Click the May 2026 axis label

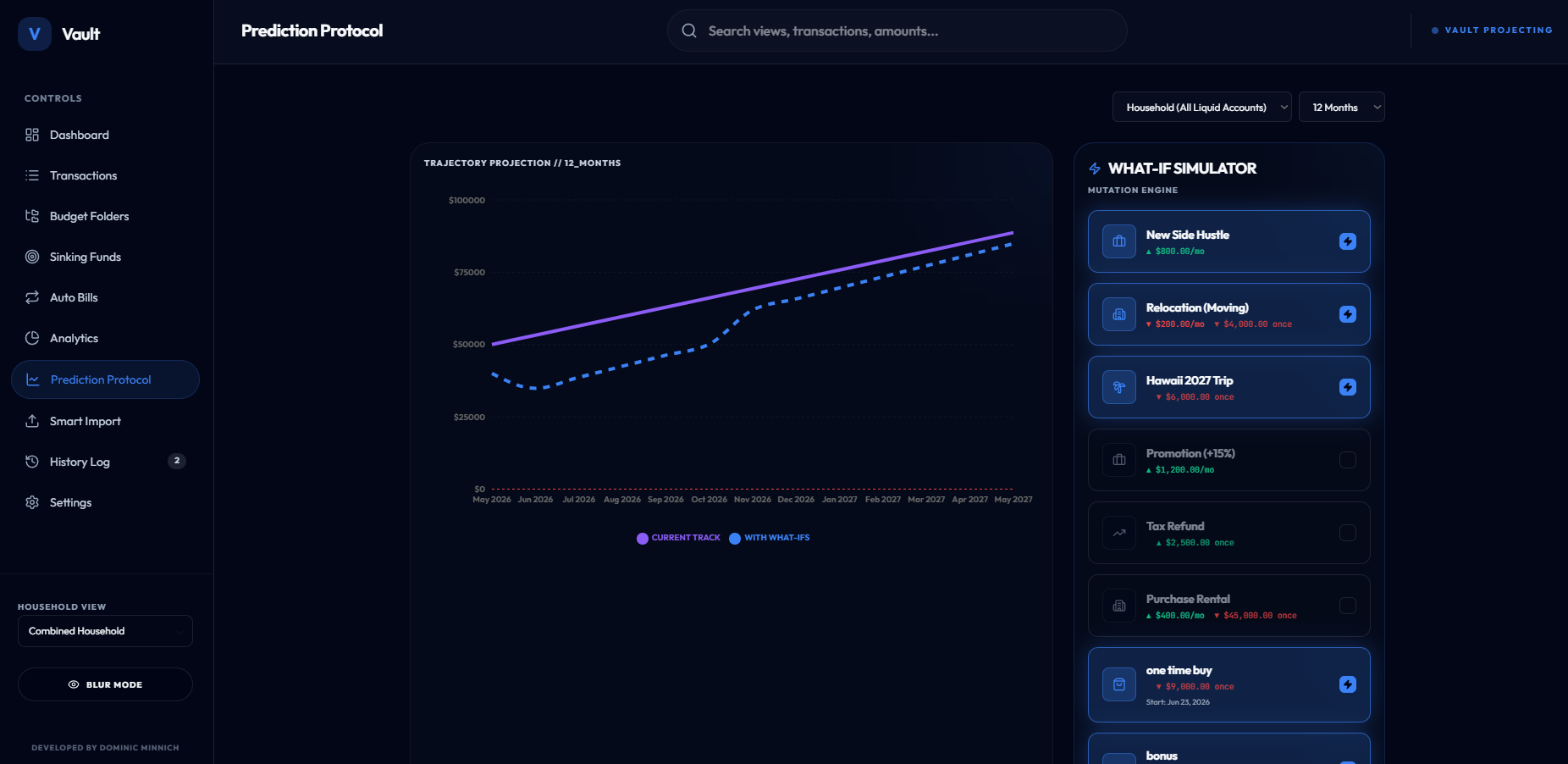pyautogui.click(x=492, y=500)
